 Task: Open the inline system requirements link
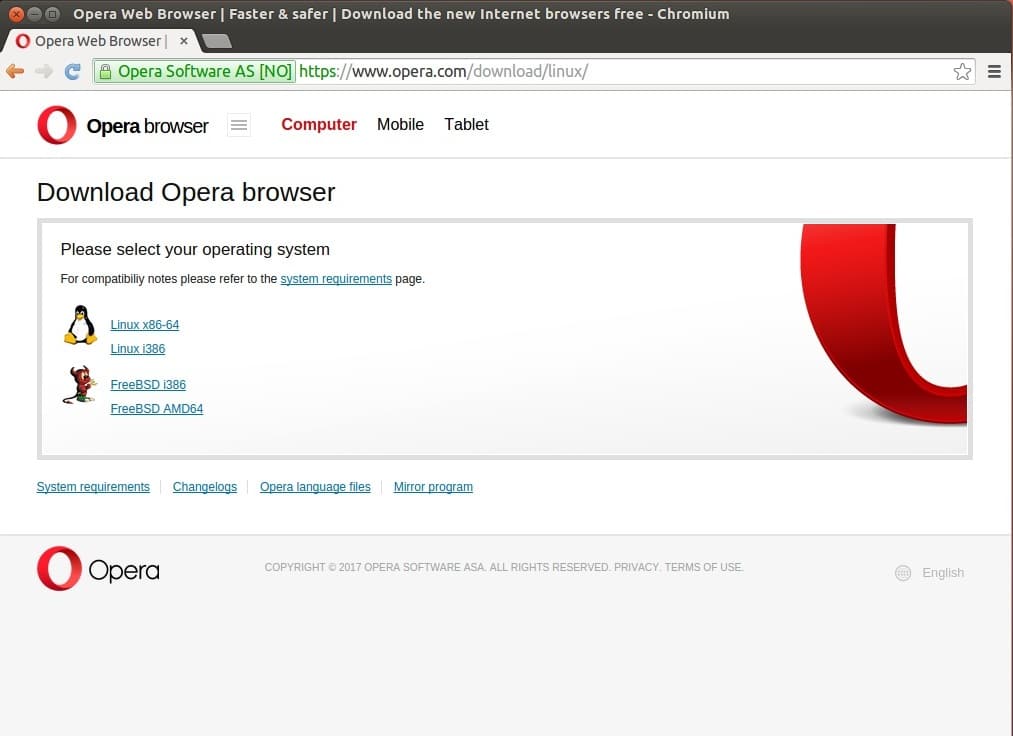click(x=336, y=279)
